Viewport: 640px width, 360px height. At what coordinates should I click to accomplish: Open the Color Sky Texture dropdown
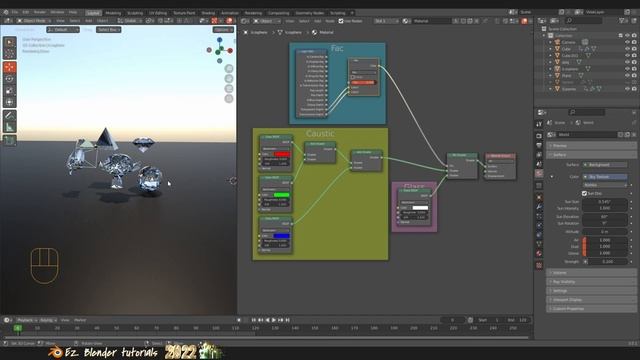pos(605,177)
